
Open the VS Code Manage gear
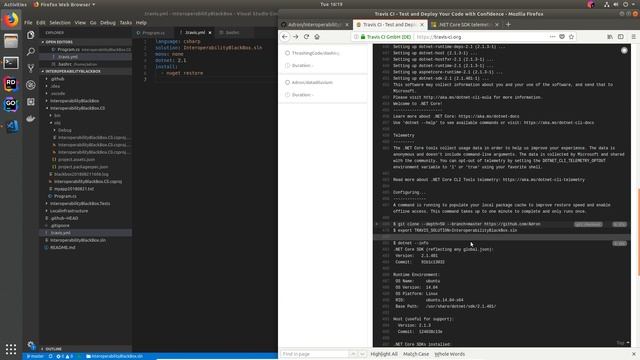[x=31, y=345]
